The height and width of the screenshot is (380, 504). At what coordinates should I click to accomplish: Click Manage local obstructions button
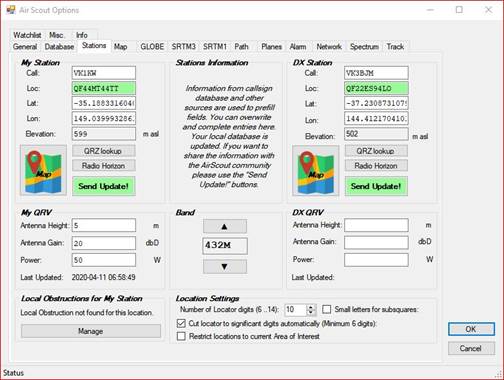[x=91, y=331]
